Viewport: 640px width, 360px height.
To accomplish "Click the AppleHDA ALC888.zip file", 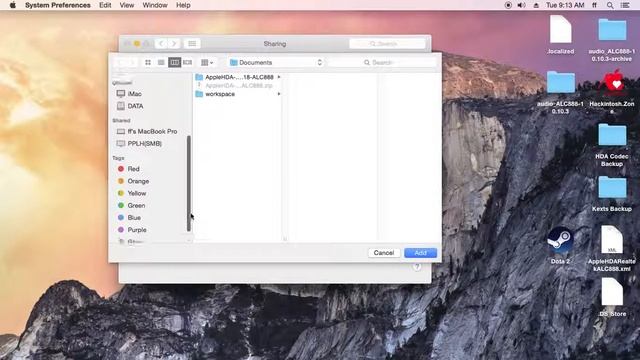I will pos(238,85).
